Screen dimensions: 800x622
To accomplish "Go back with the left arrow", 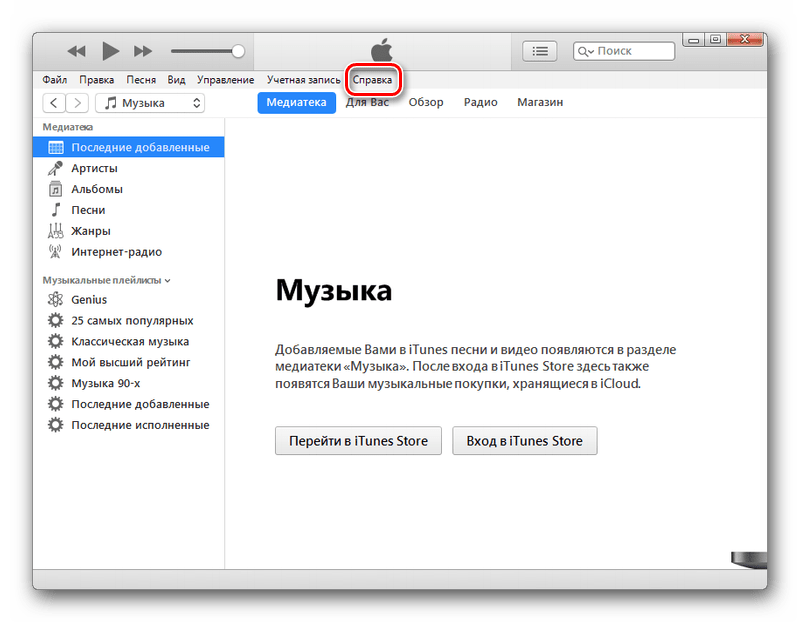I will tap(54, 103).
